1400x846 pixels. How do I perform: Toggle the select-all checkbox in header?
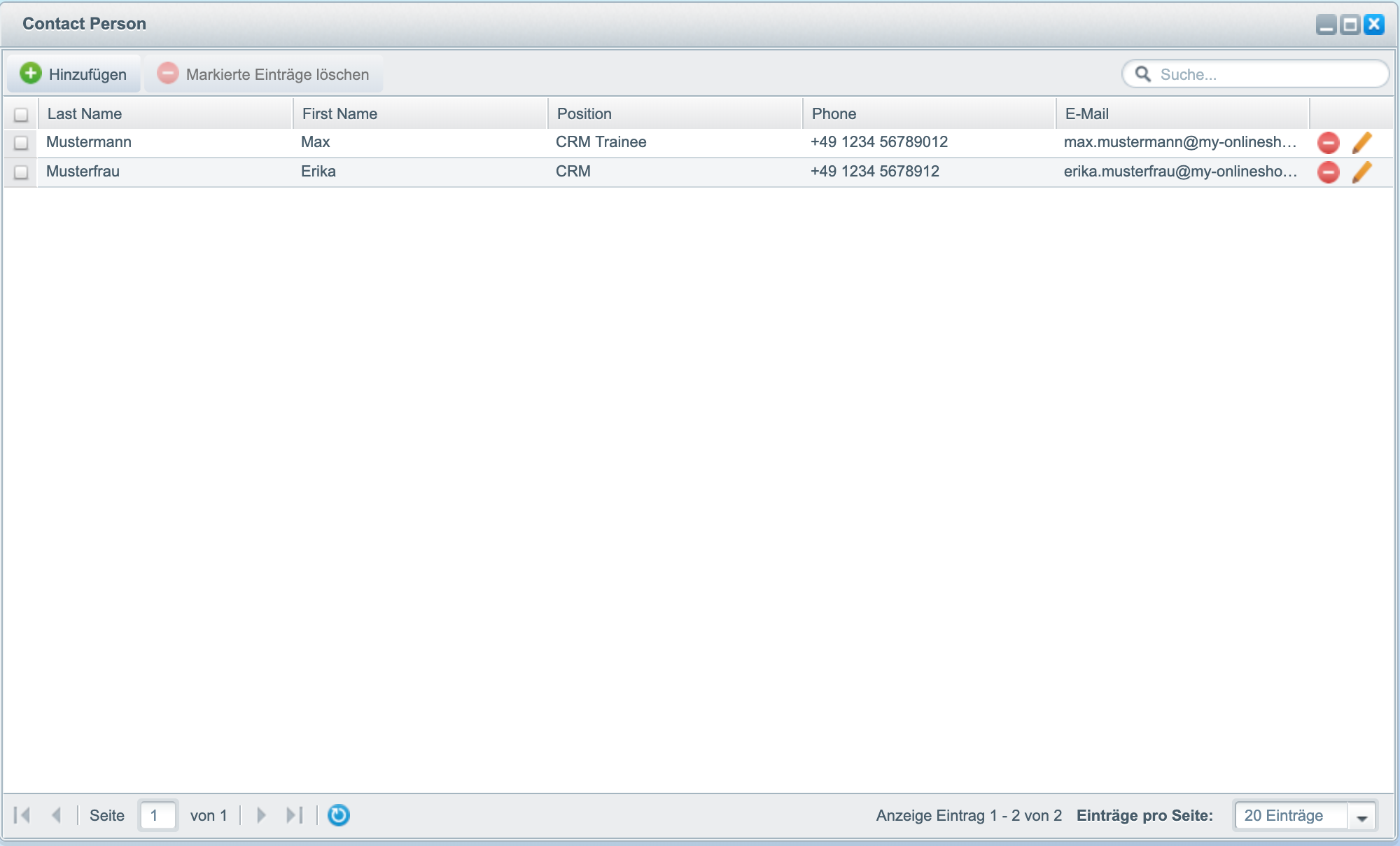point(21,114)
